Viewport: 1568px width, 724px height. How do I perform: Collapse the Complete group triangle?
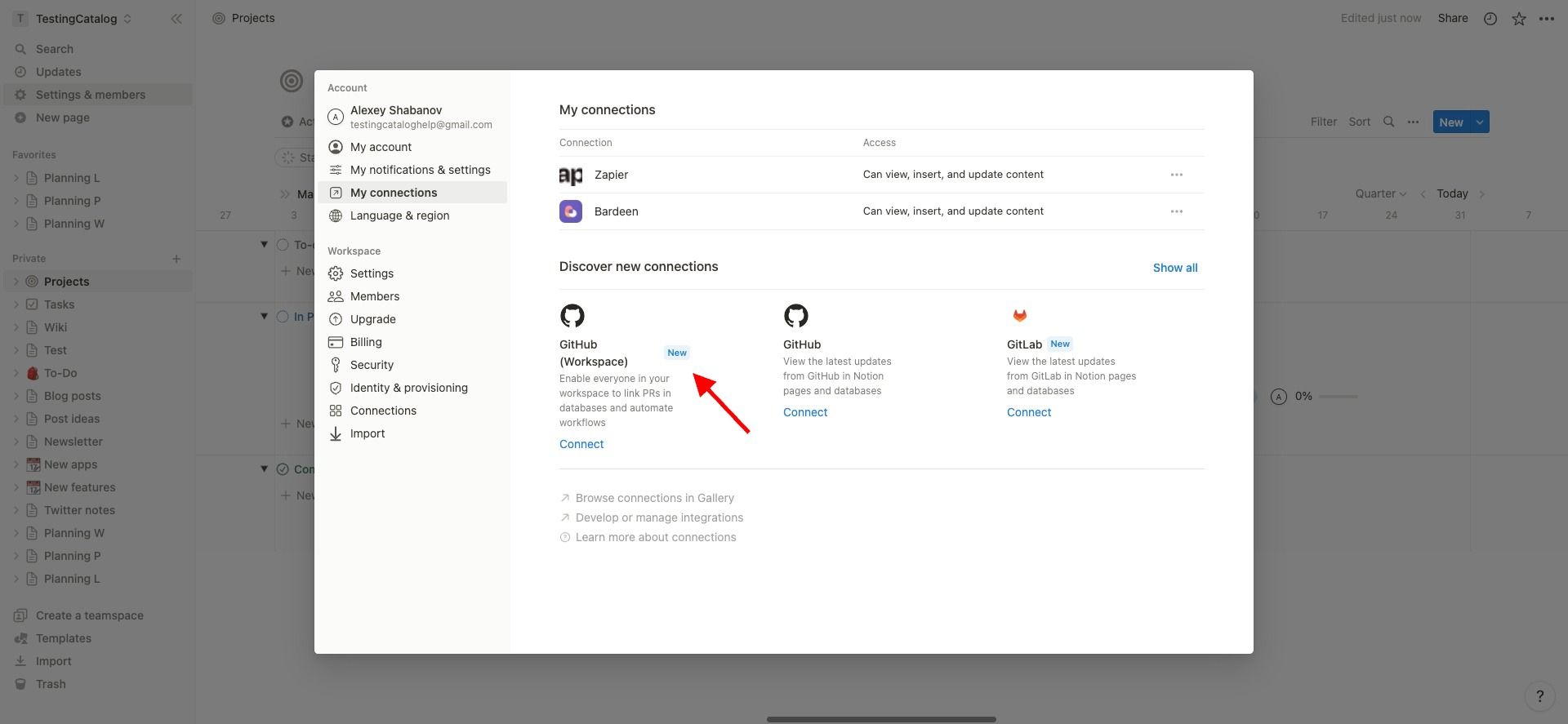pyautogui.click(x=264, y=469)
